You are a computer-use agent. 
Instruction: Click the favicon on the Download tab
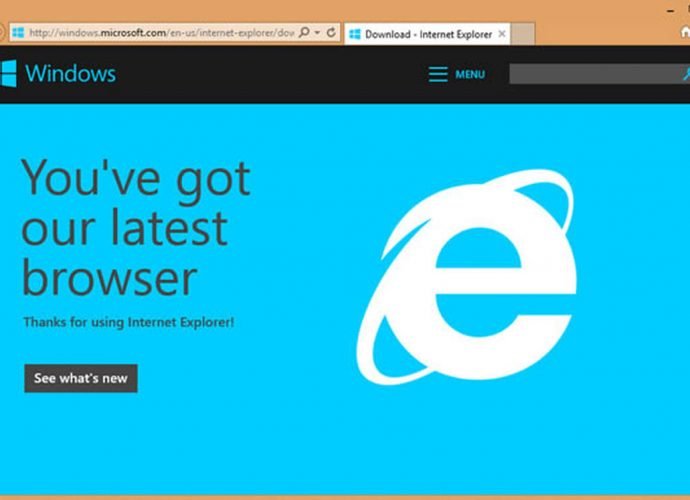[355, 34]
